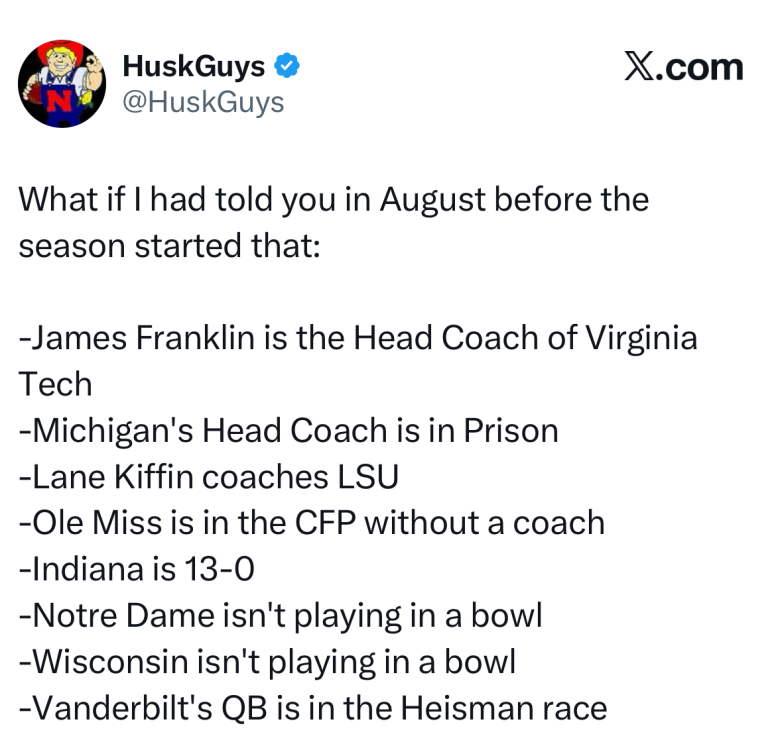Select the Indiana is 13-0 line
Image resolution: width=782 pixels, height=750 pixels.
coord(136,569)
